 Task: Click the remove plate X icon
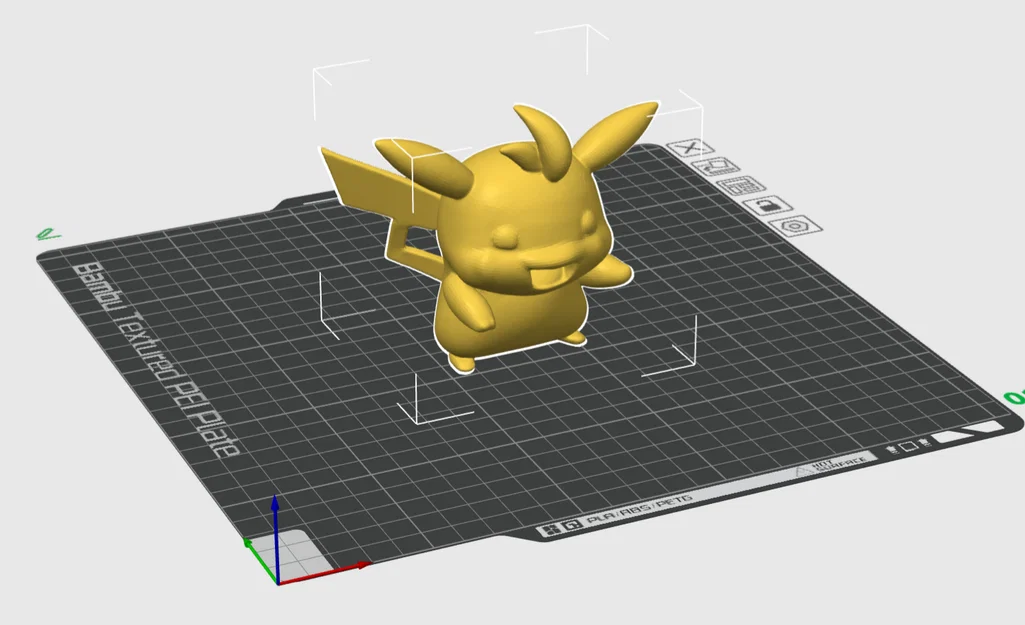pos(690,148)
